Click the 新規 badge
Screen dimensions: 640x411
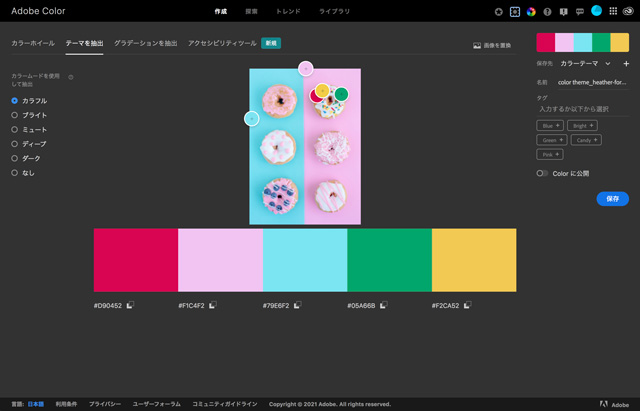tap(271, 43)
